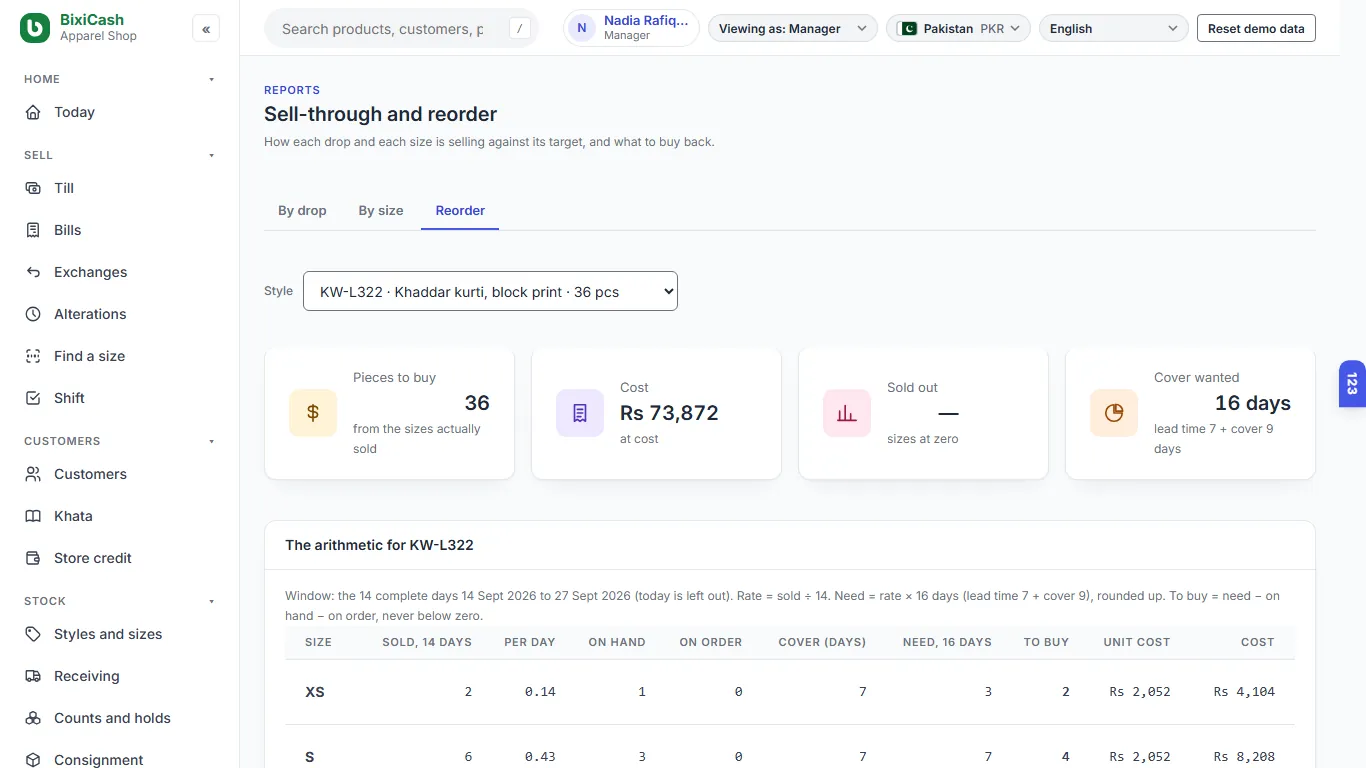Click the XS size row label

pos(315,692)
